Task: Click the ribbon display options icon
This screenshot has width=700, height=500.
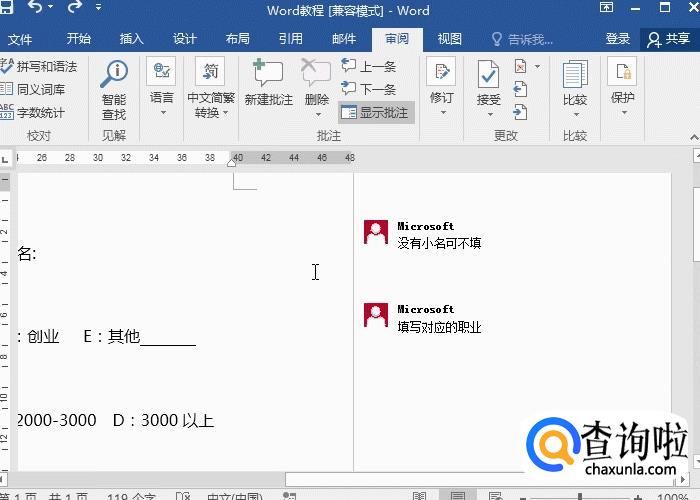Action: tap(606, 7)
